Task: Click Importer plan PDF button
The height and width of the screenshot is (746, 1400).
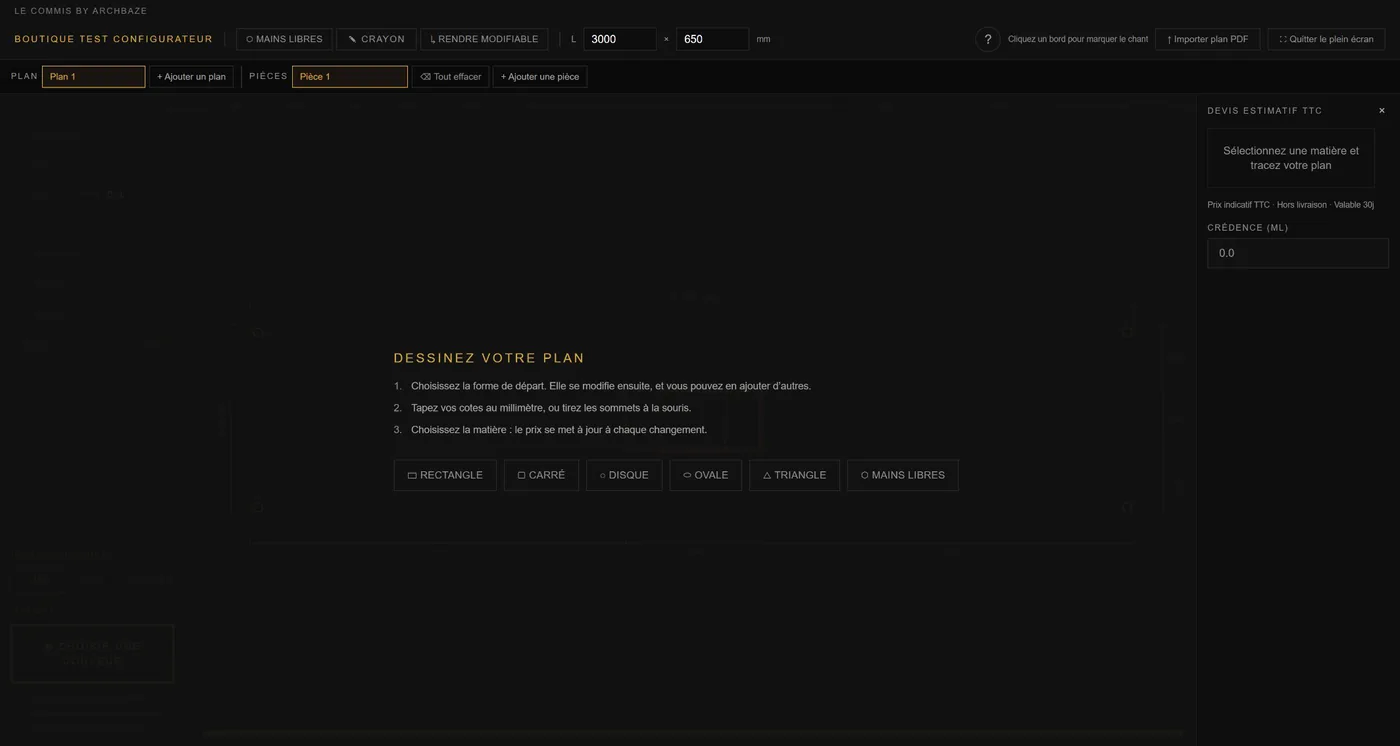Action: tap(1207, 39)
